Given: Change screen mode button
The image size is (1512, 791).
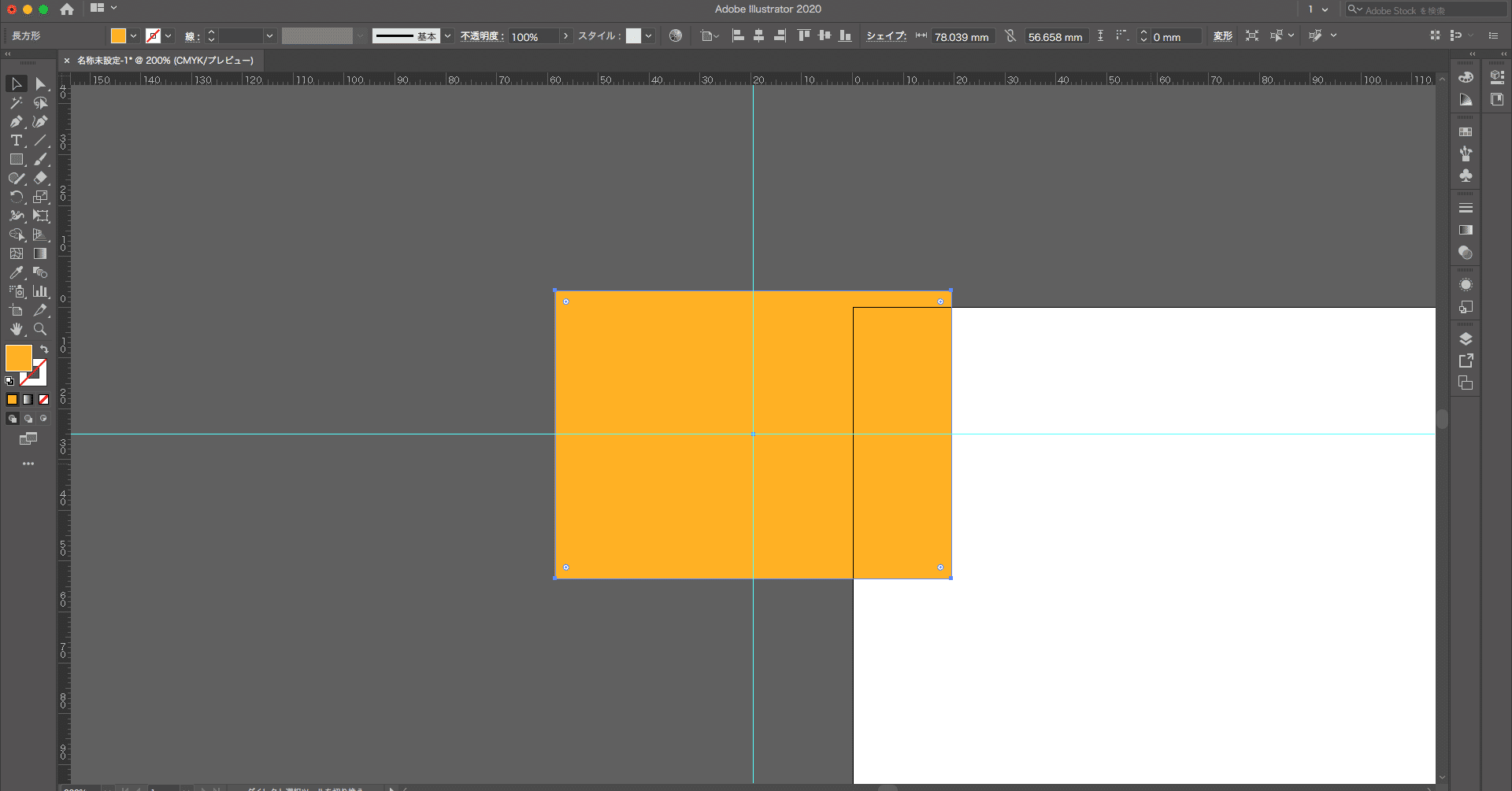Looking at the screenshot, I should (x=28, y=439).
